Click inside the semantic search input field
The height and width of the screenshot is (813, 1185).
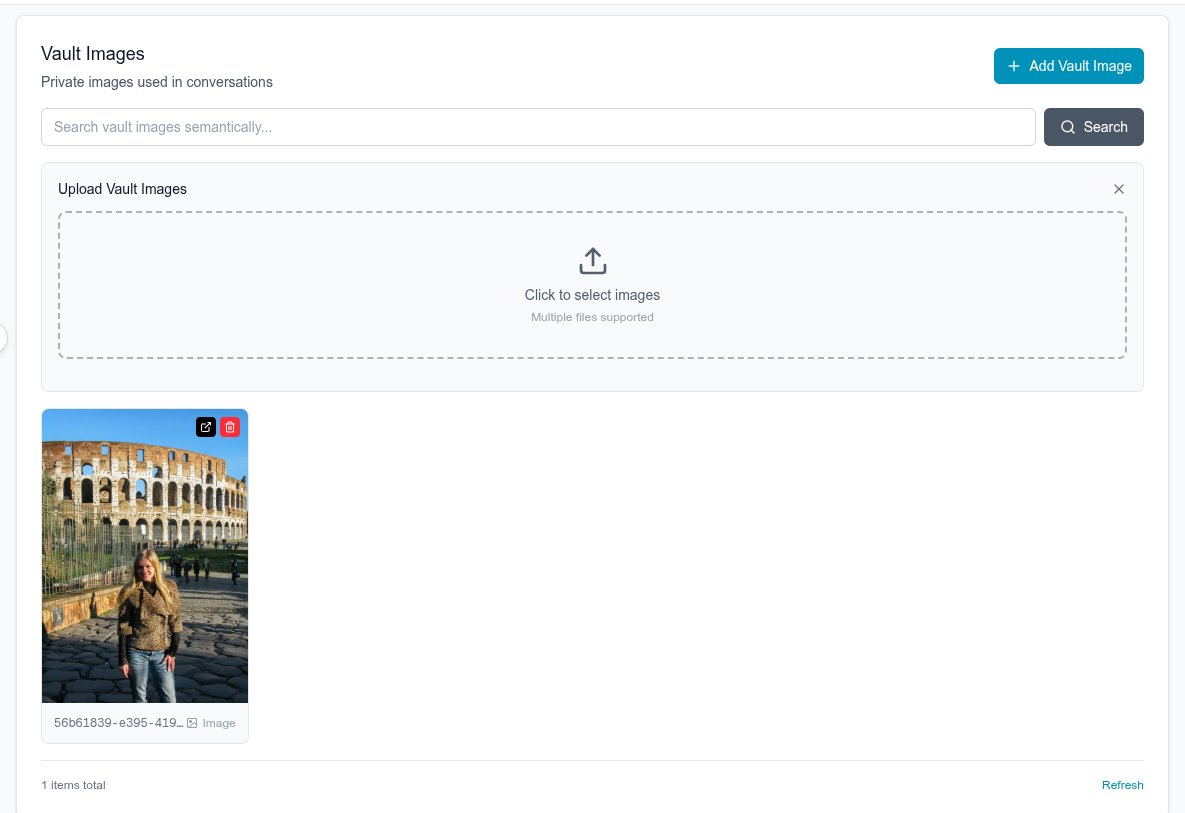coord(400,127)
